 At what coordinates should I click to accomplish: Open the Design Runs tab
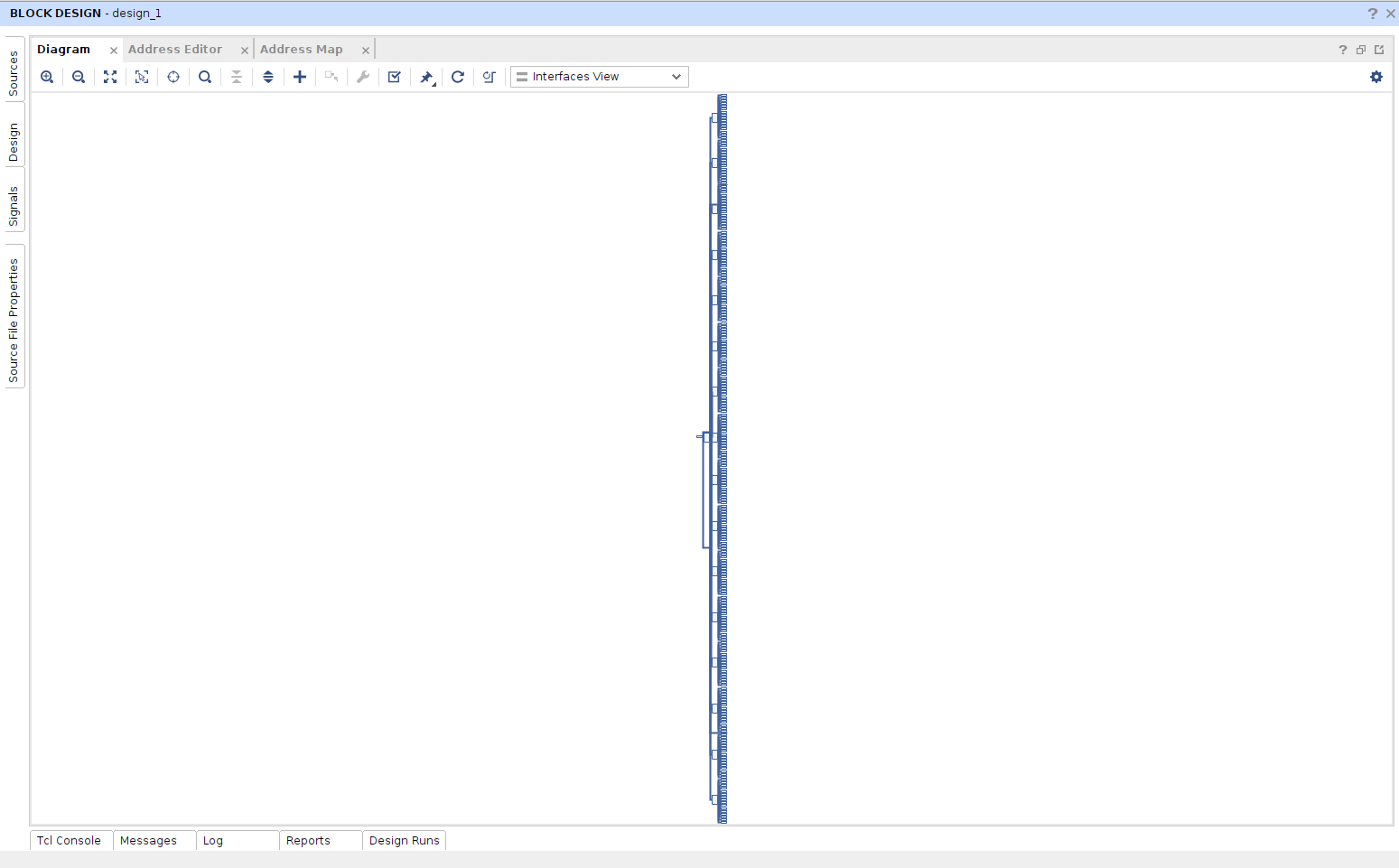[x=405, y=840]
